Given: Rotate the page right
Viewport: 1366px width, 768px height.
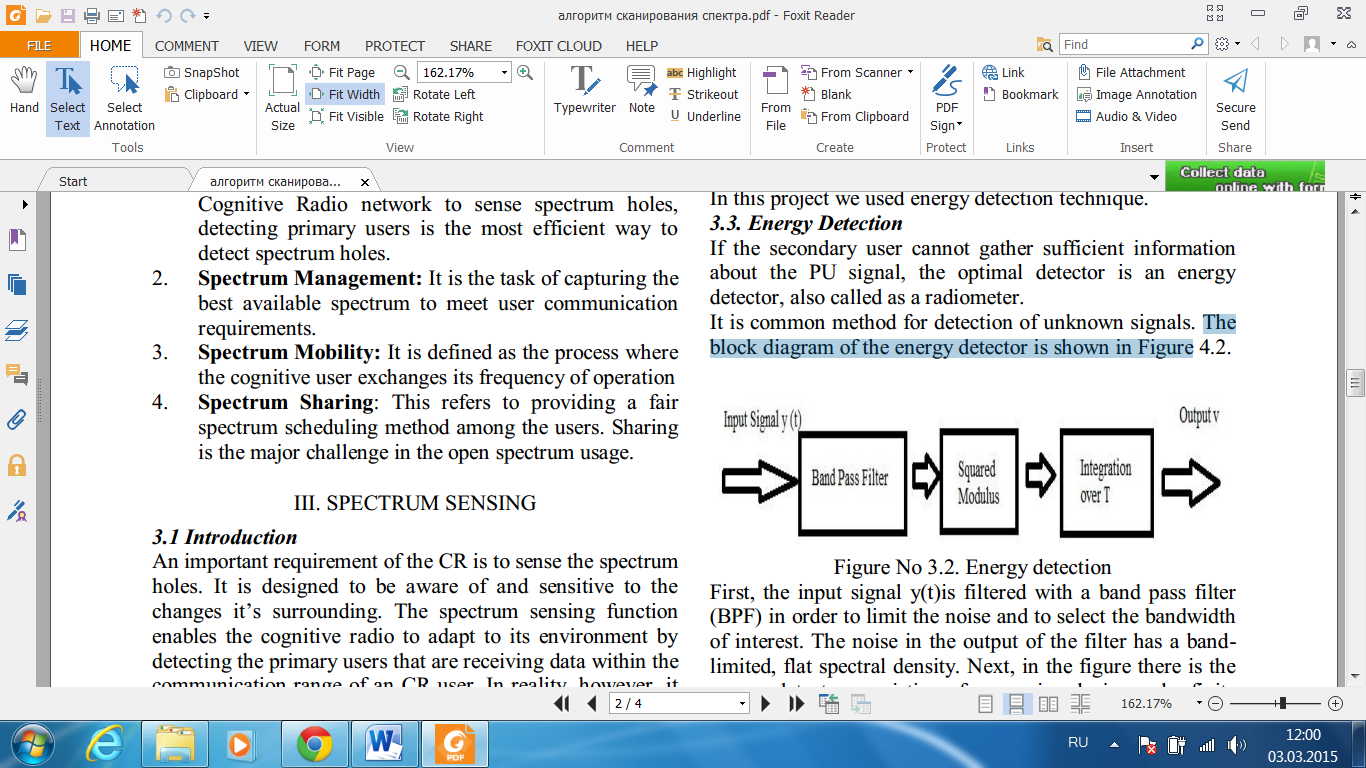Looking at the screenshot, I should click(438, 116).
